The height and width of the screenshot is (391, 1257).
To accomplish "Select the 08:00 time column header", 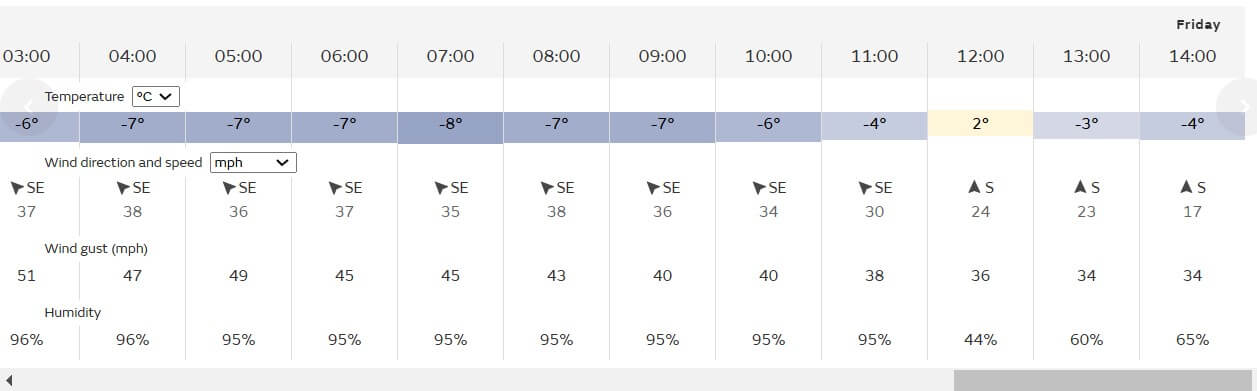I will point(556,57).
